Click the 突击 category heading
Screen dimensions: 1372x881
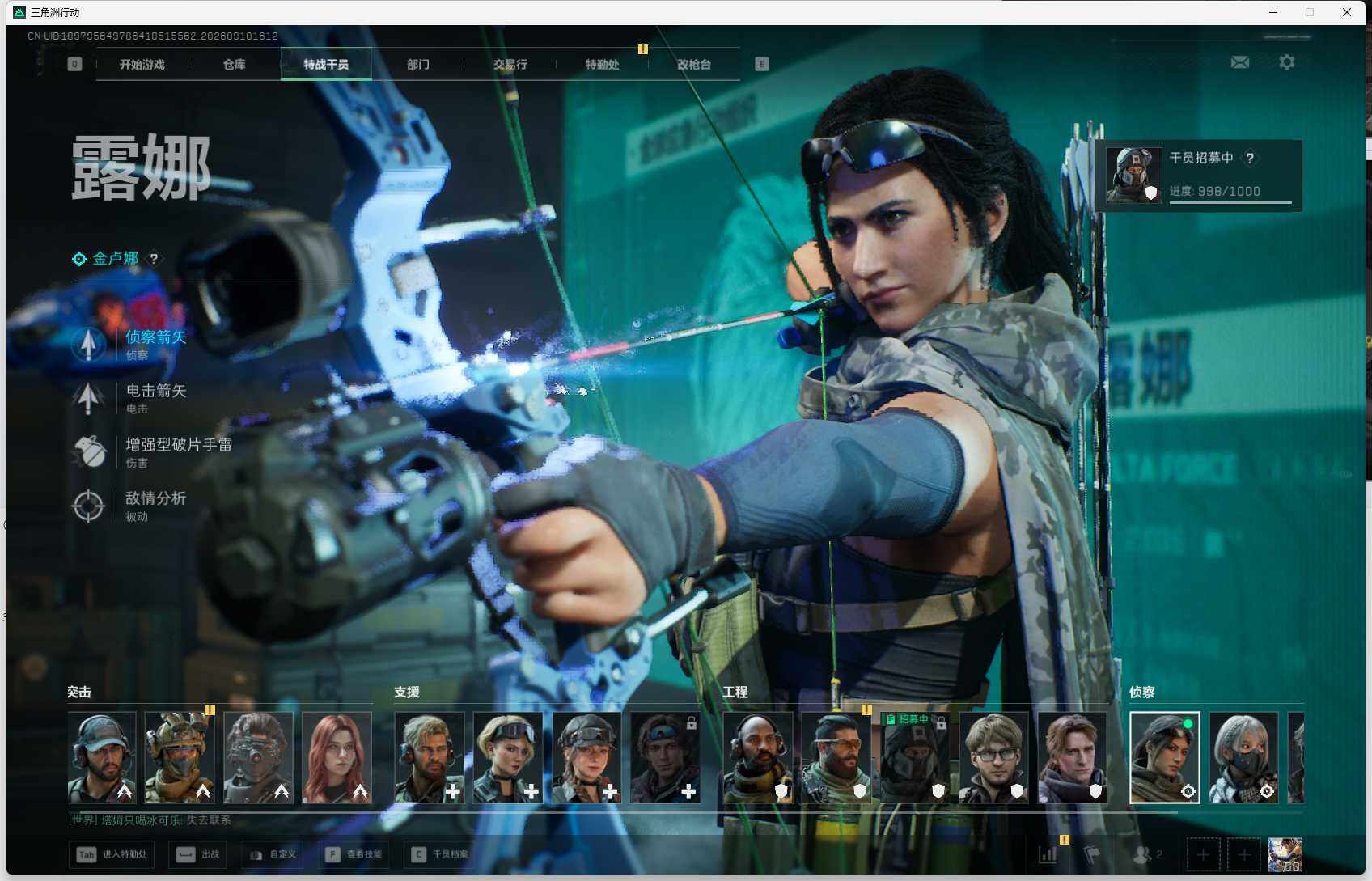point(79,693)
